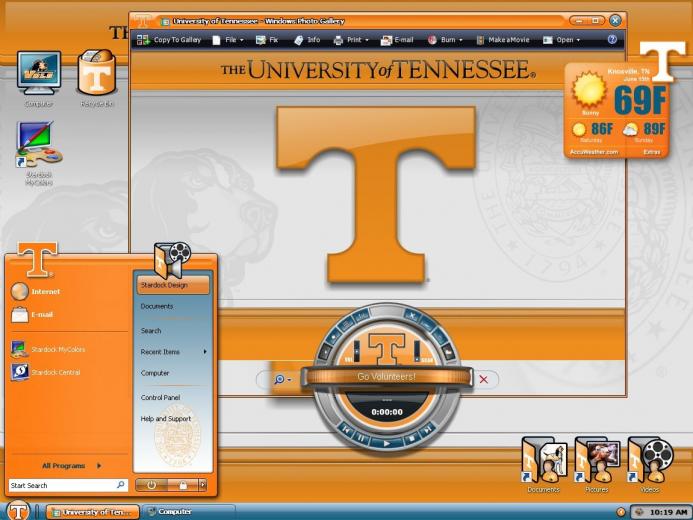Open the Burn dropdown menu
The height and width of the screenshot is (520, 693).
pos(445,40)
